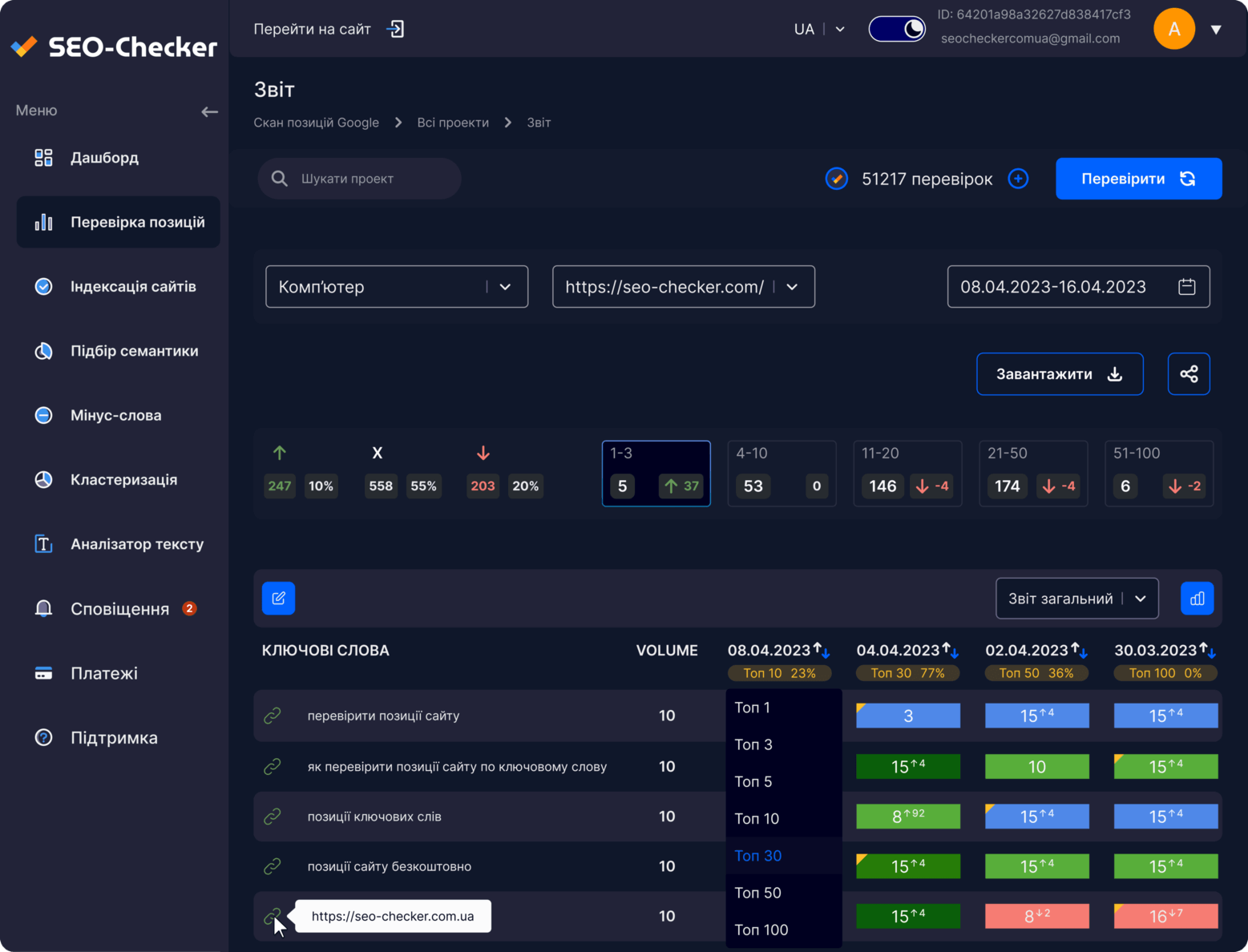1248x952 pixels.
Task: Choose Топ 3 from the dropdown list
Action: click(x=784, y=744)
